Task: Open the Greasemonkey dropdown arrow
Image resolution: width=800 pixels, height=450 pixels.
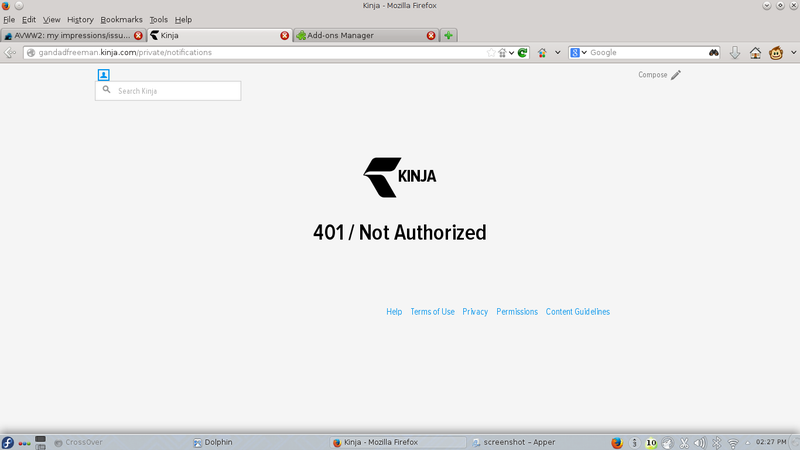Action: (793, 53)
